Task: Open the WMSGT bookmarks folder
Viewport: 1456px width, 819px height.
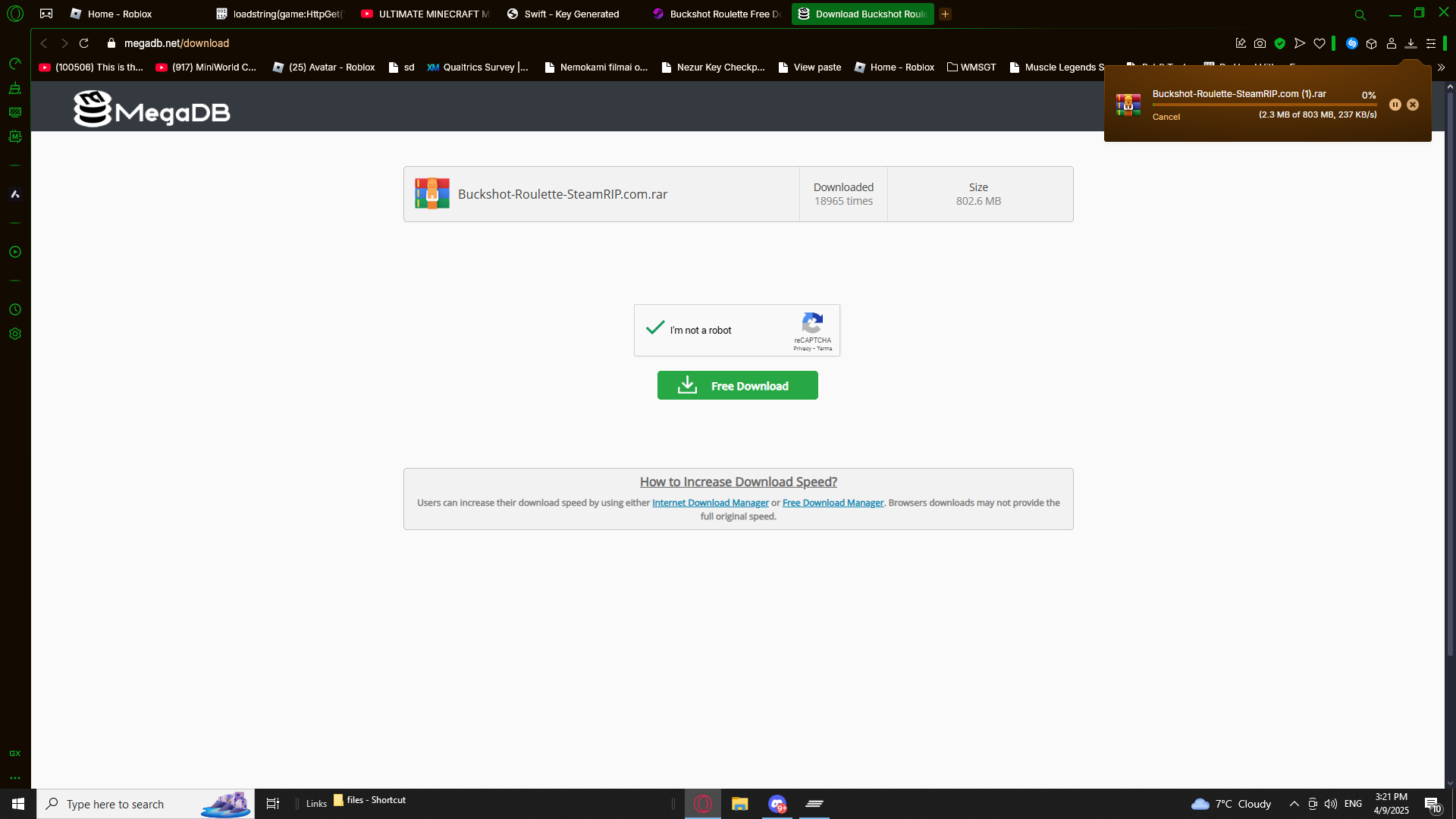Action: coord(971,67)
